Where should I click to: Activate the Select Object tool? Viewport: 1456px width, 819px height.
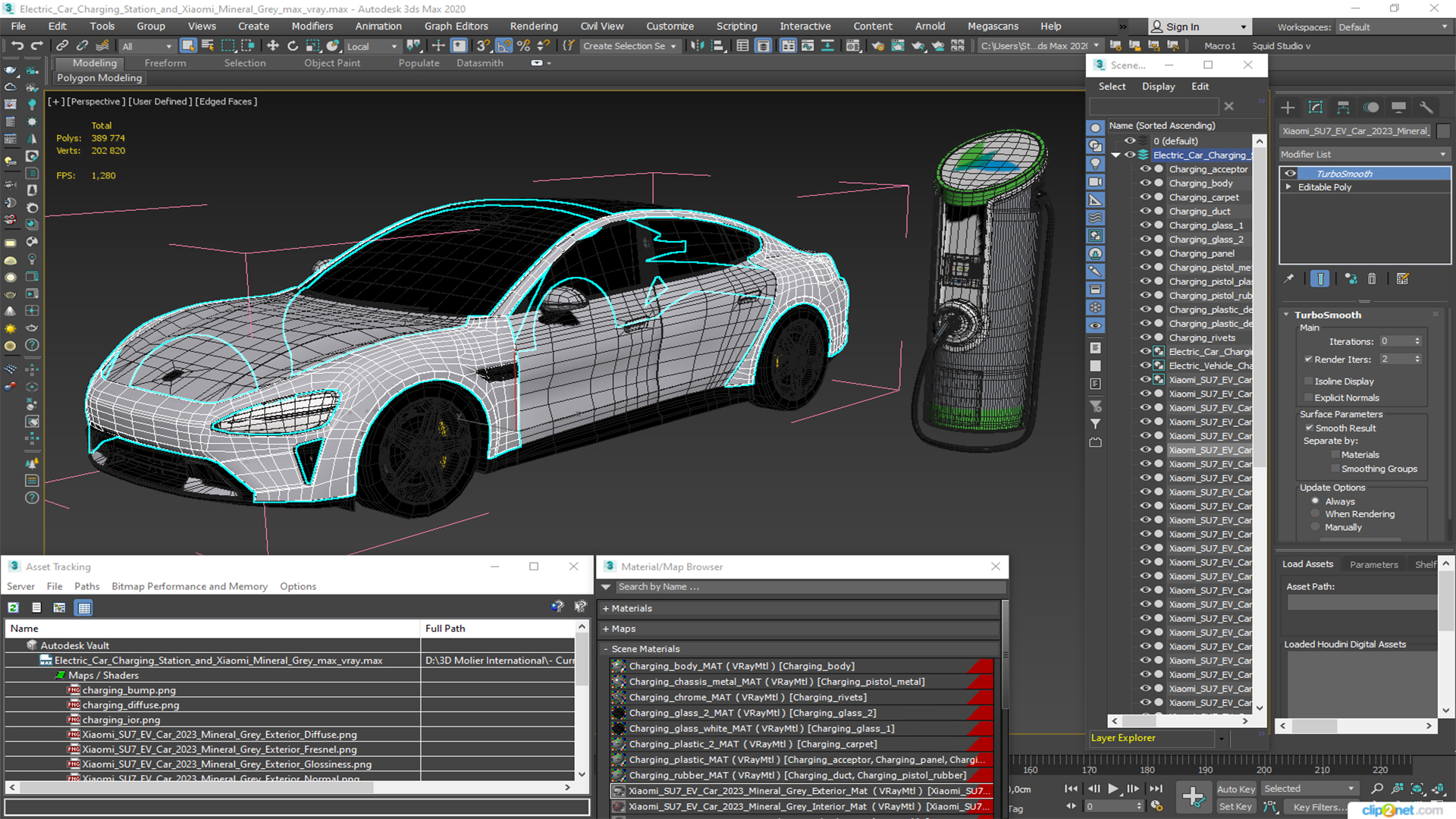188,46
